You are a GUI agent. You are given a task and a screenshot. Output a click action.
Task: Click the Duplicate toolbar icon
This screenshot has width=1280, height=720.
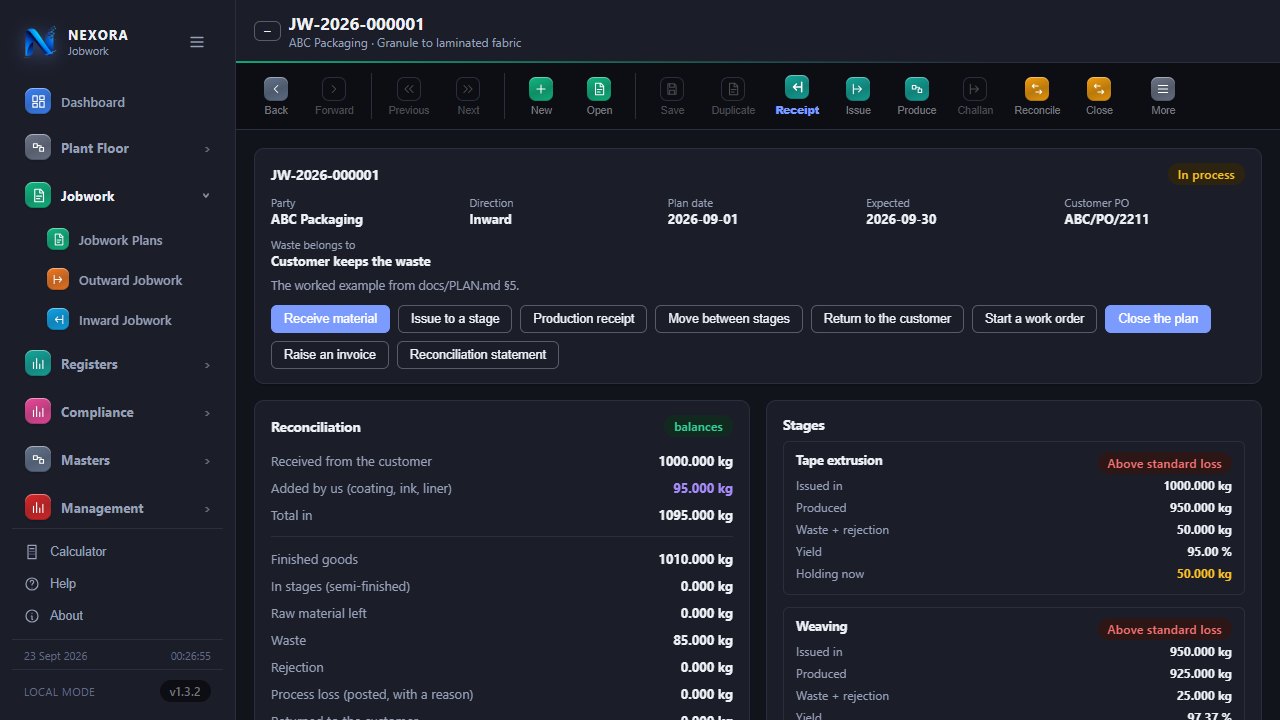733,88
